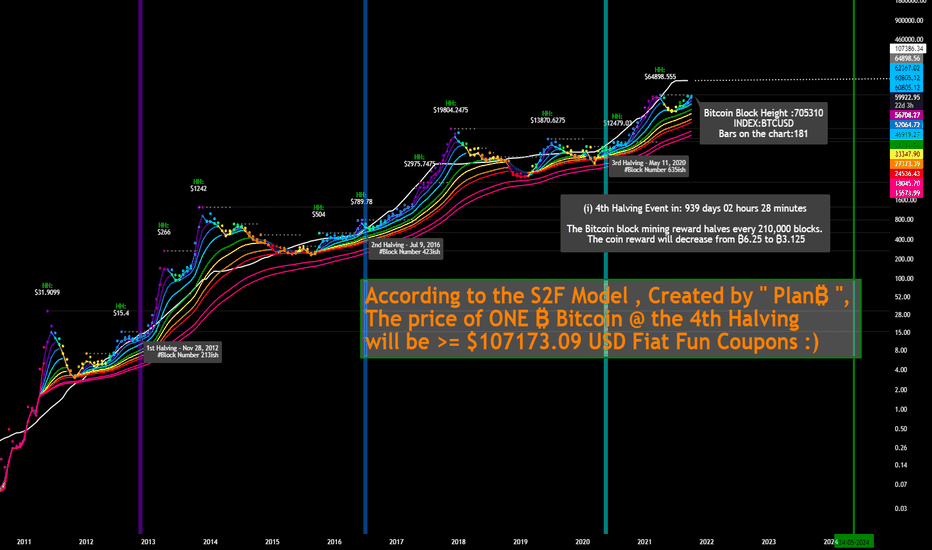Click the coin reward decrease ₿6.25 to ₿3.125 line
Screen dimensions: 932x550
tap(696, 240)
